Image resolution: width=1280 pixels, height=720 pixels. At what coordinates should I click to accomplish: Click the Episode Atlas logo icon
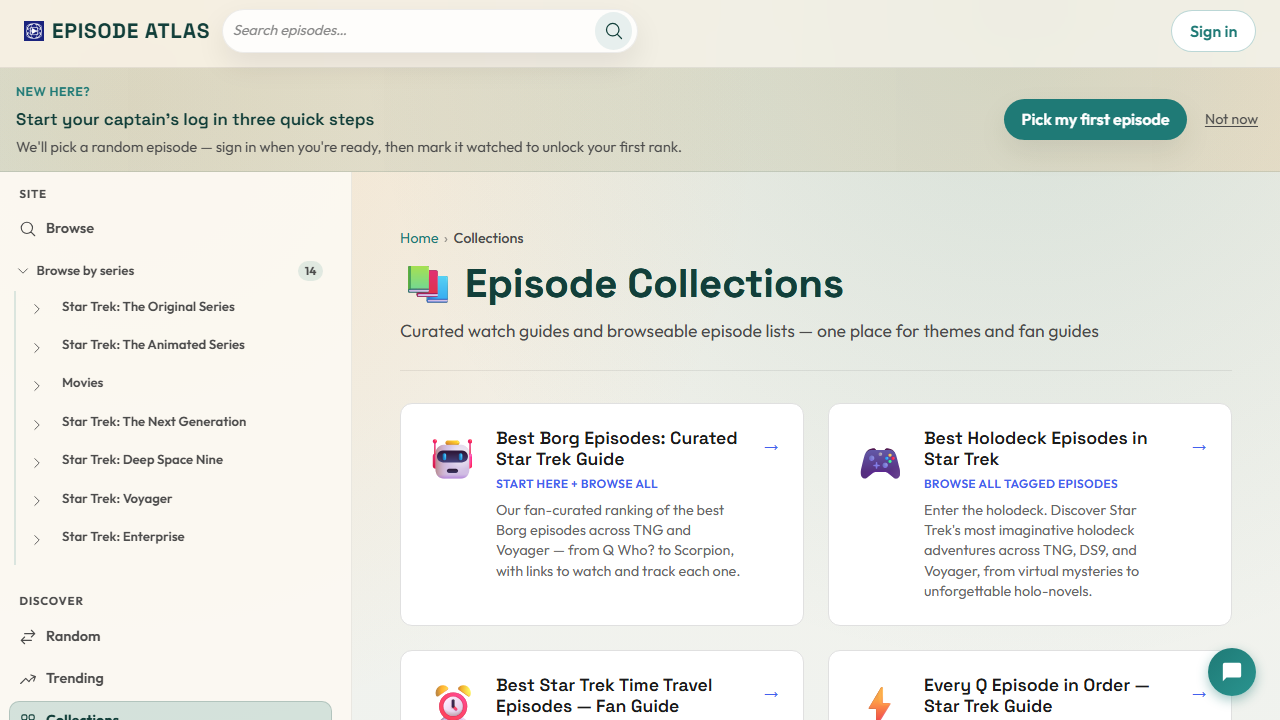(34, 31)
